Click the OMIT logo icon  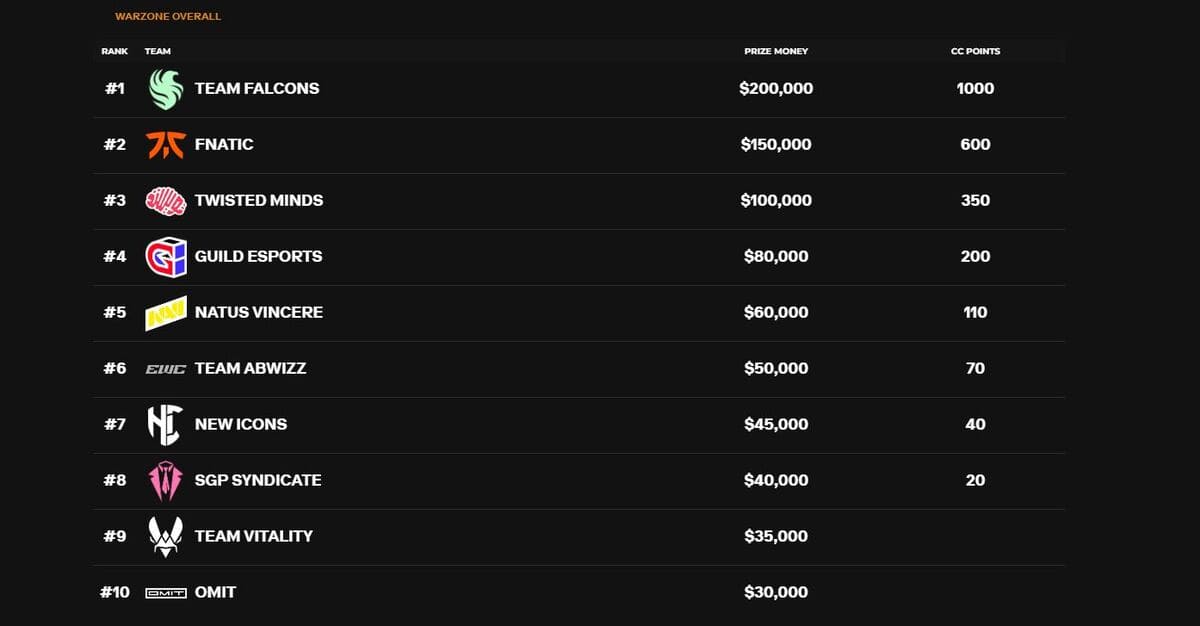pos(166,593)
